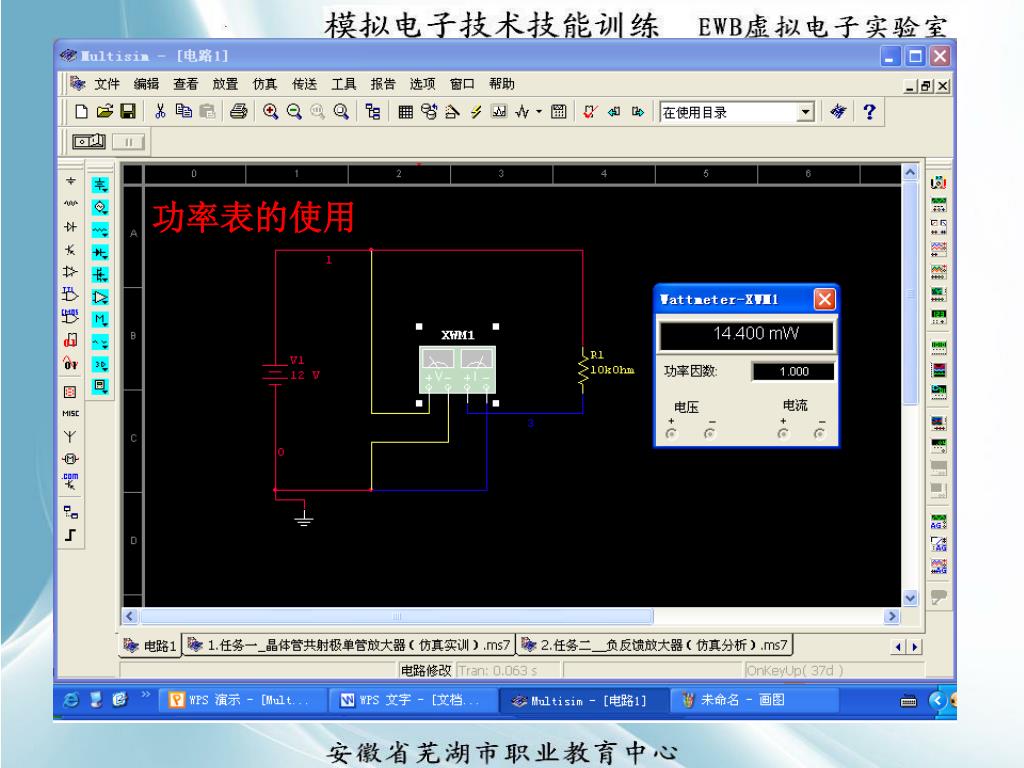Open the spreadsheet view grid icon
This screenshot has width=1024, height=768.
406,112
